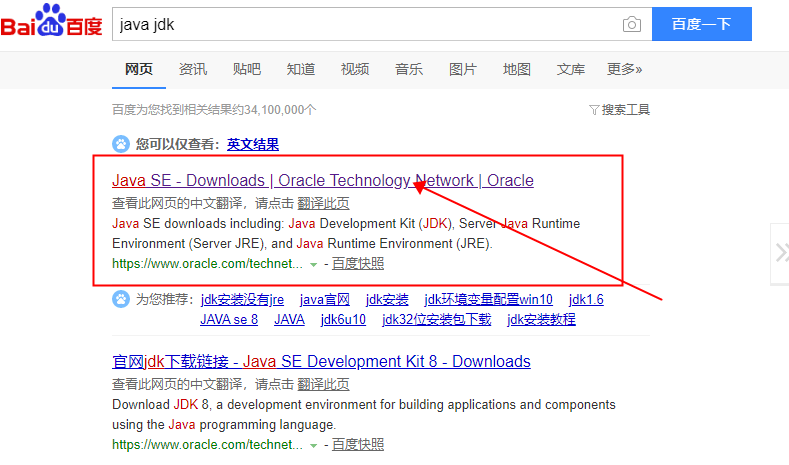Open the 英文结果 link
The image size is (789, 465).
pos(253,144)
